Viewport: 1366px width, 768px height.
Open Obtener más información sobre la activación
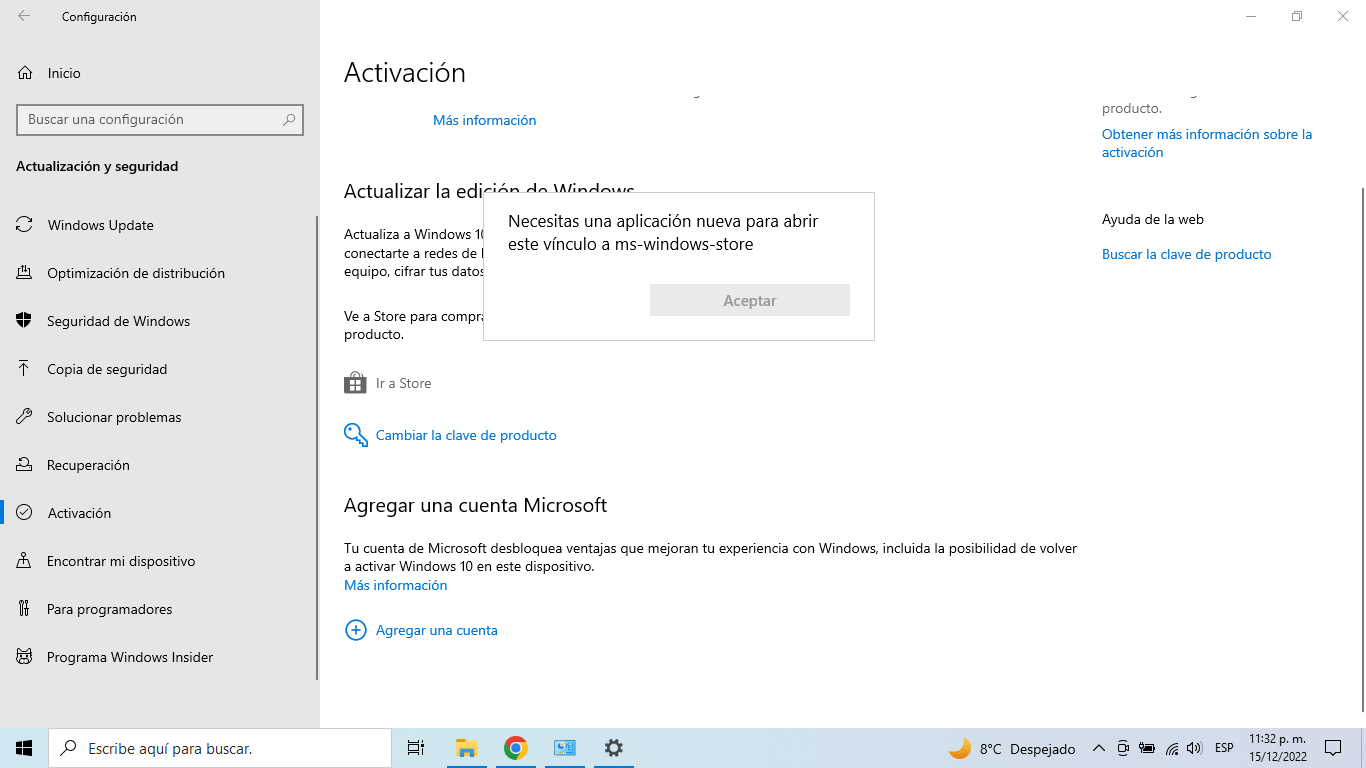1207,143
